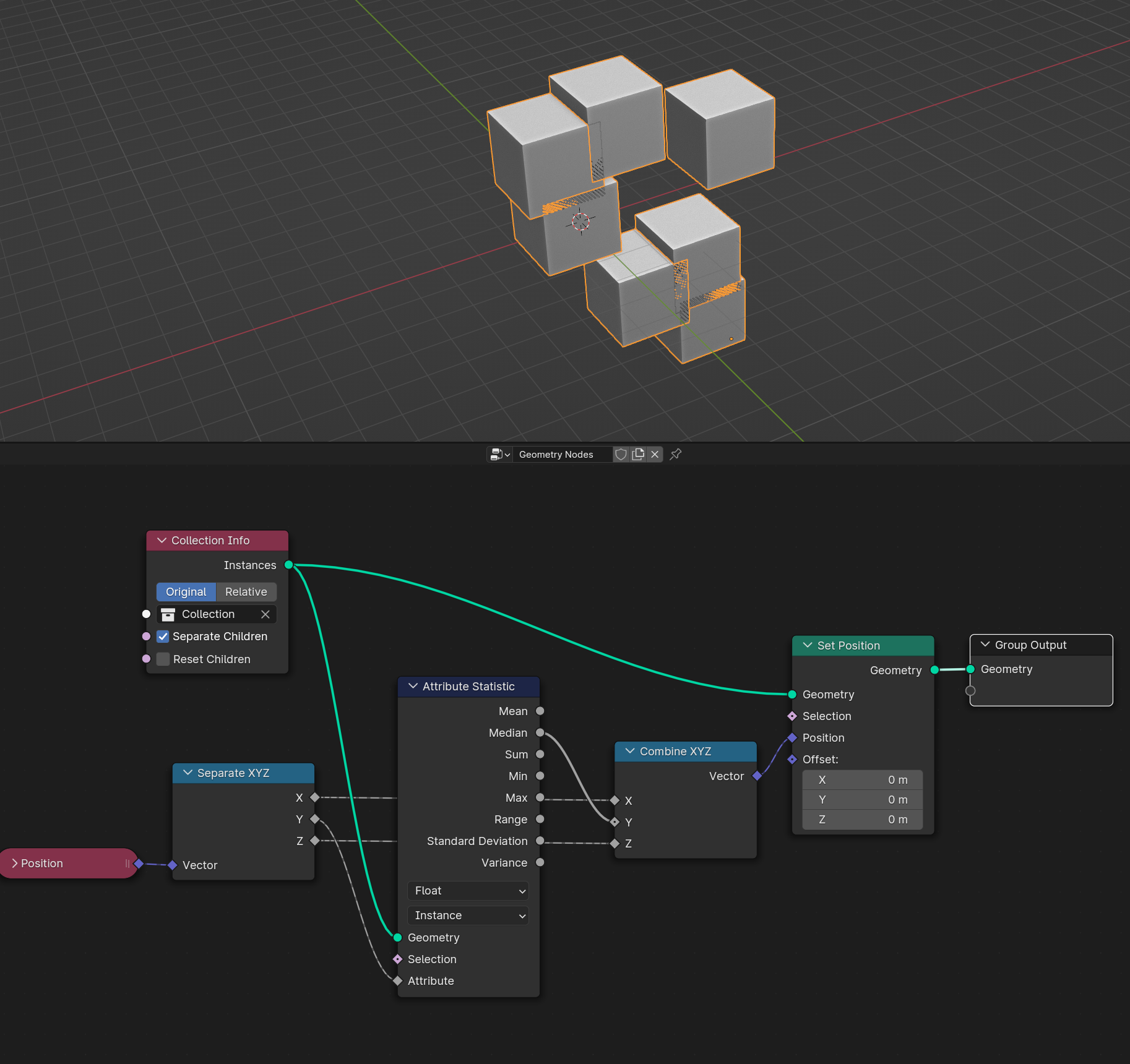Image resolution: width=1130 pixels, height=1064 pixels.
Task: Click the Attribute input socket
Action: [x=398, y=981]
